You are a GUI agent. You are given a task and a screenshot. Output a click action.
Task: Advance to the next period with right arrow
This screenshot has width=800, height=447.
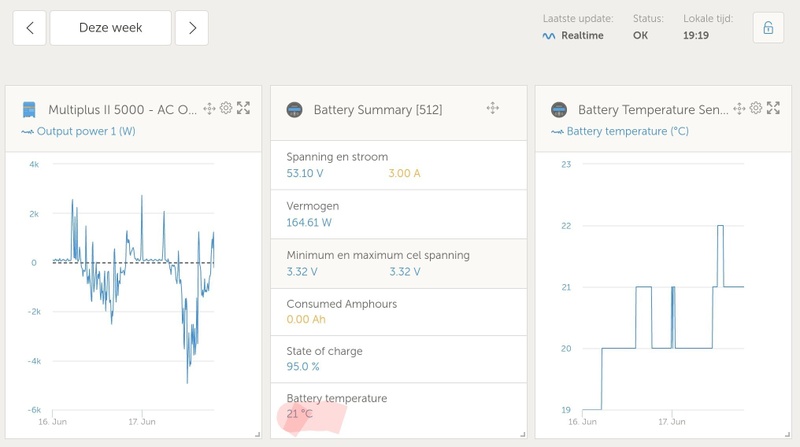[191, 28]
